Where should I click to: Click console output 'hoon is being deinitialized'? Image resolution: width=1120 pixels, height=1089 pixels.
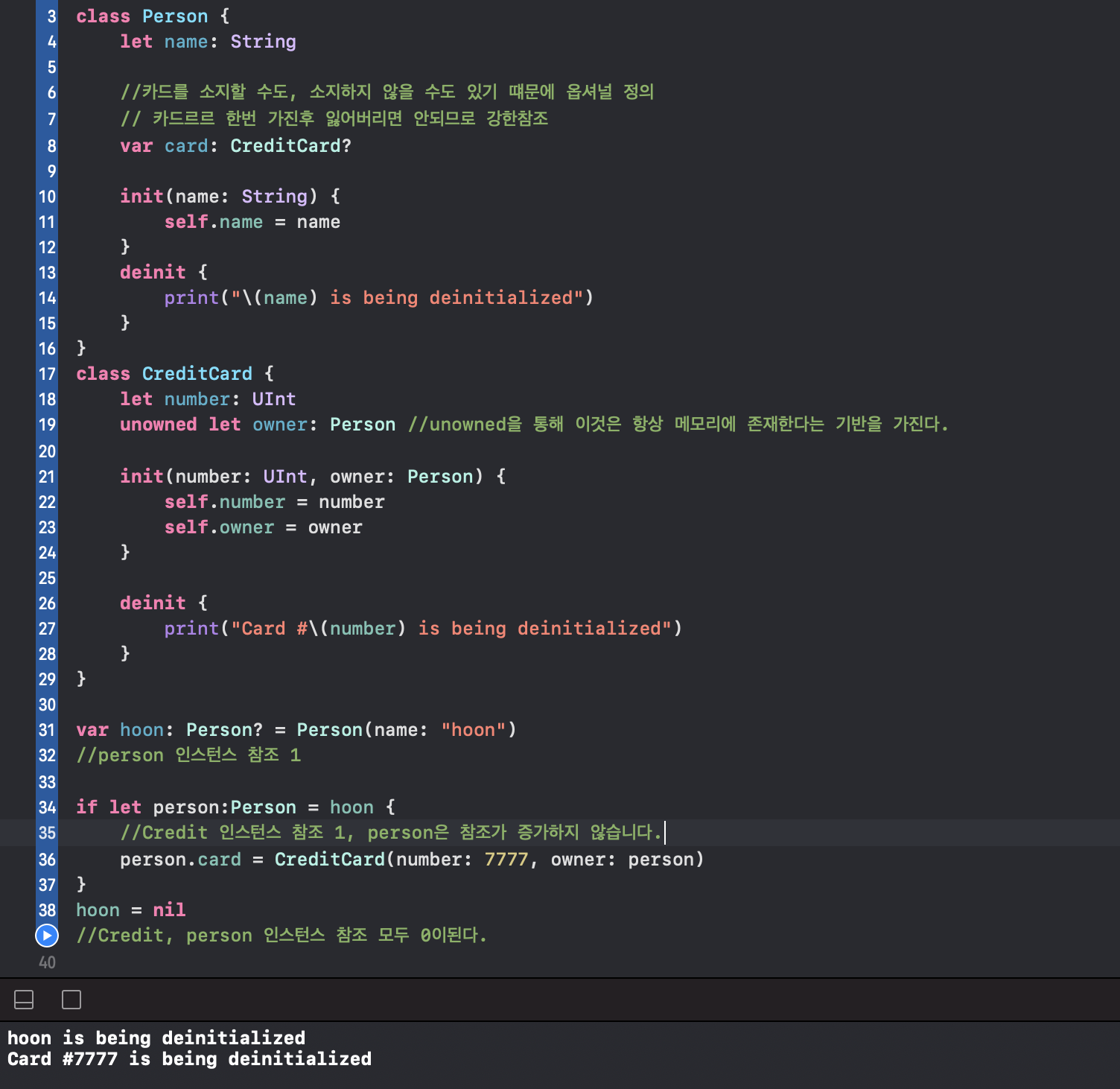click(156, 1038)
